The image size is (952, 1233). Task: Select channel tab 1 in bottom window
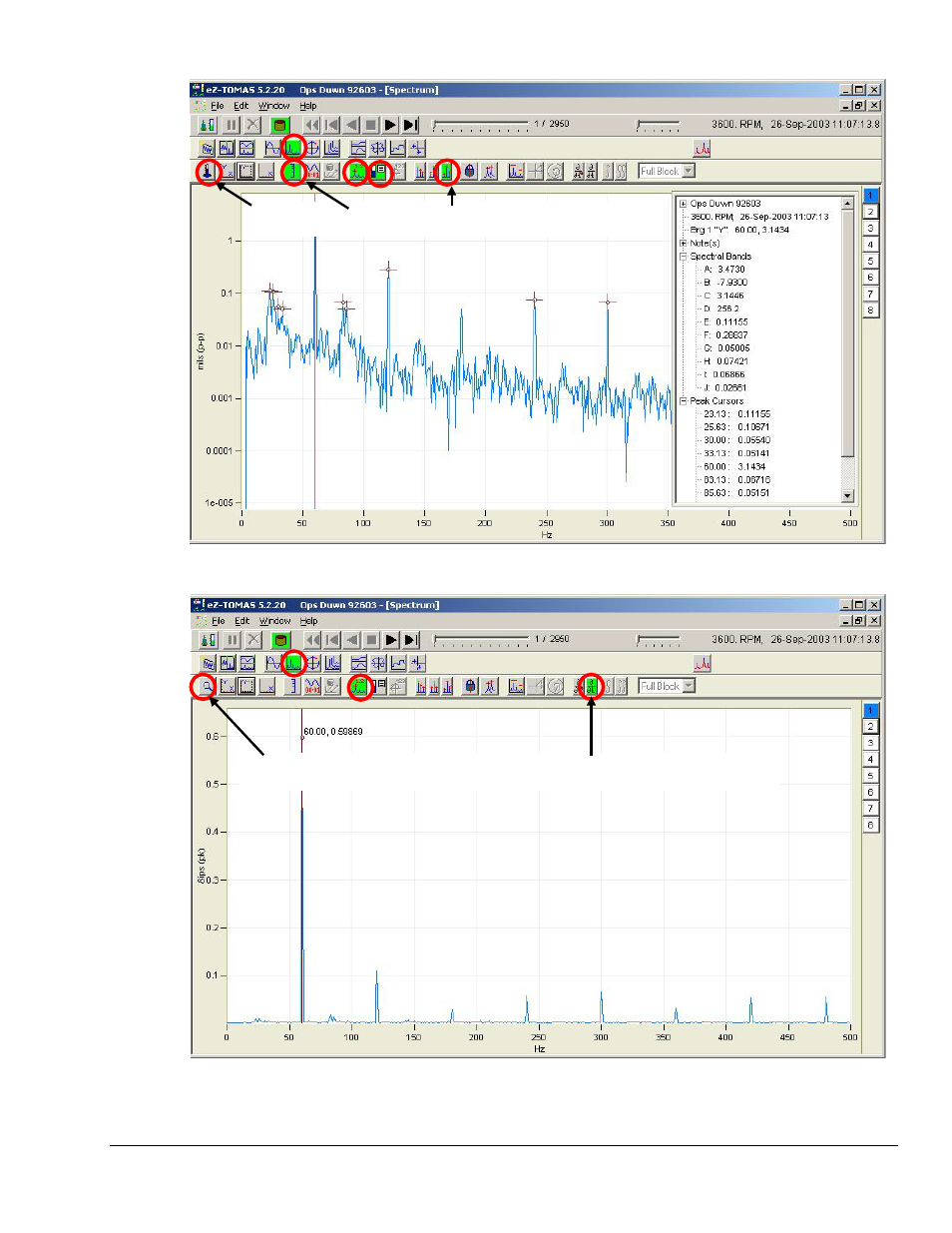pos(870,710)
